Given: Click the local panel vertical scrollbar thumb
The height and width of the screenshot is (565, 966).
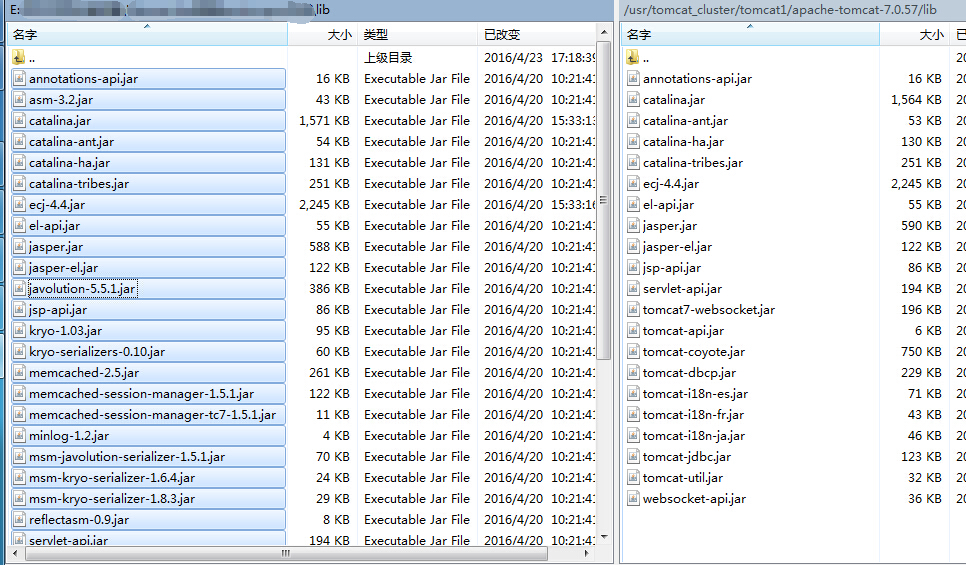Looking at the screenshot, I should coord(604,200).
